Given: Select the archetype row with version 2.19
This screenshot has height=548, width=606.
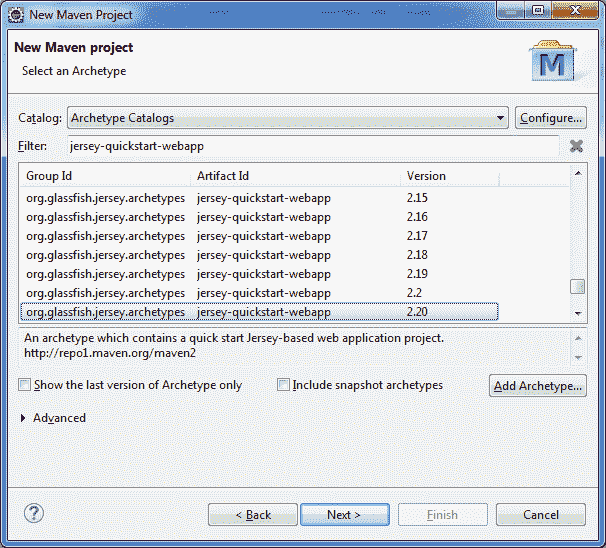Looking at the screenshot, I should 259,274.
